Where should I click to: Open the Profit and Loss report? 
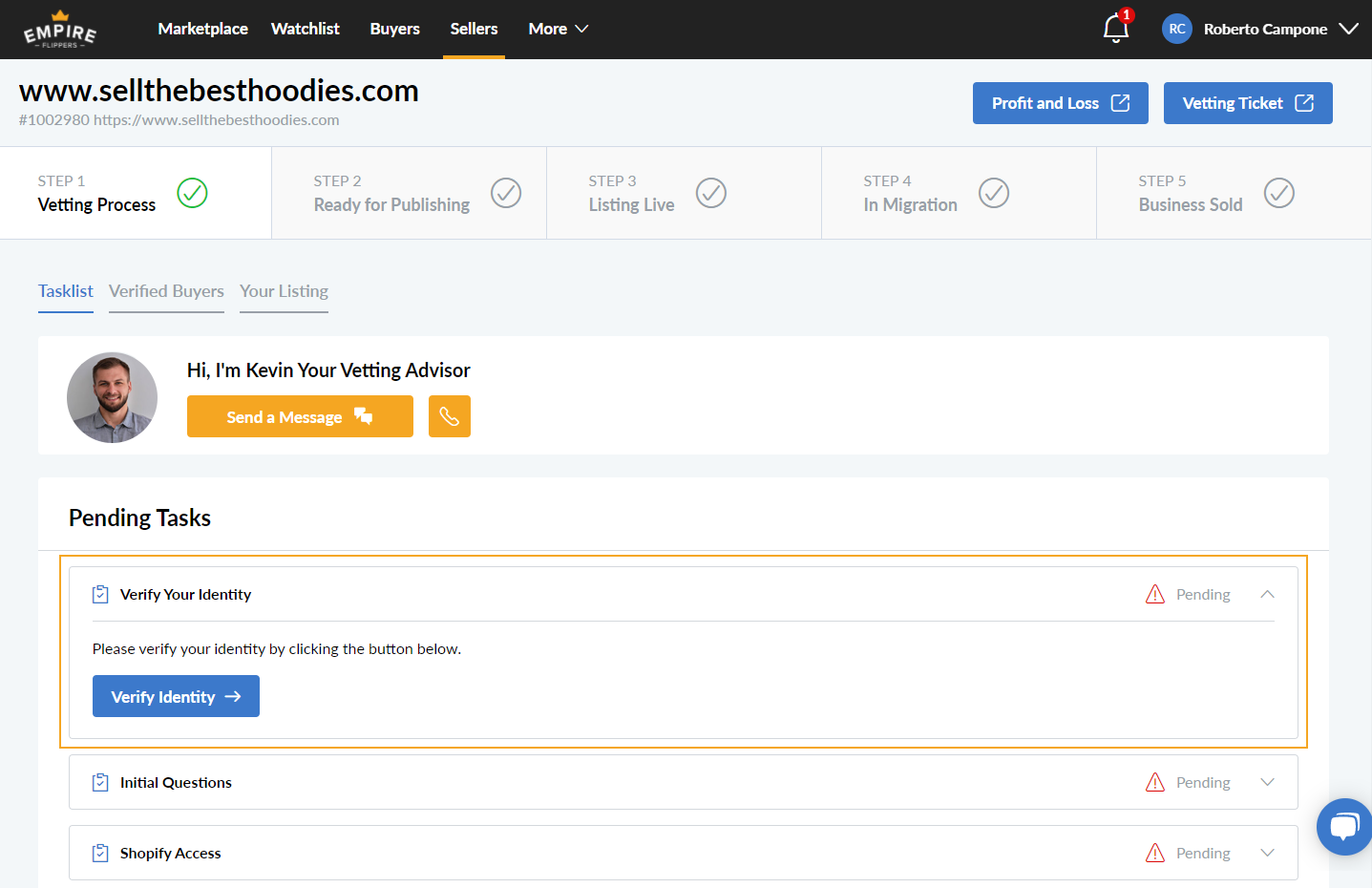click(x=1060, y=103)
